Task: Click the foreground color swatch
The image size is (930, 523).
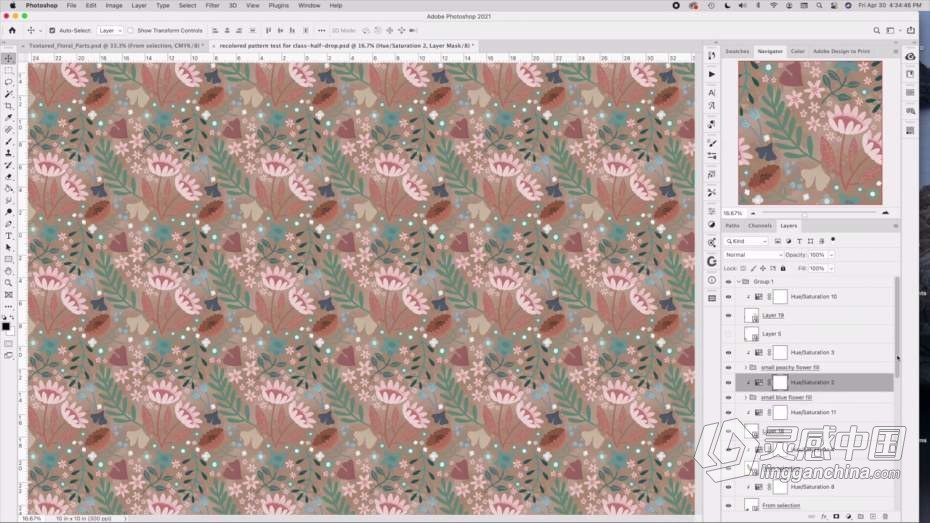Action: point(6,326)
